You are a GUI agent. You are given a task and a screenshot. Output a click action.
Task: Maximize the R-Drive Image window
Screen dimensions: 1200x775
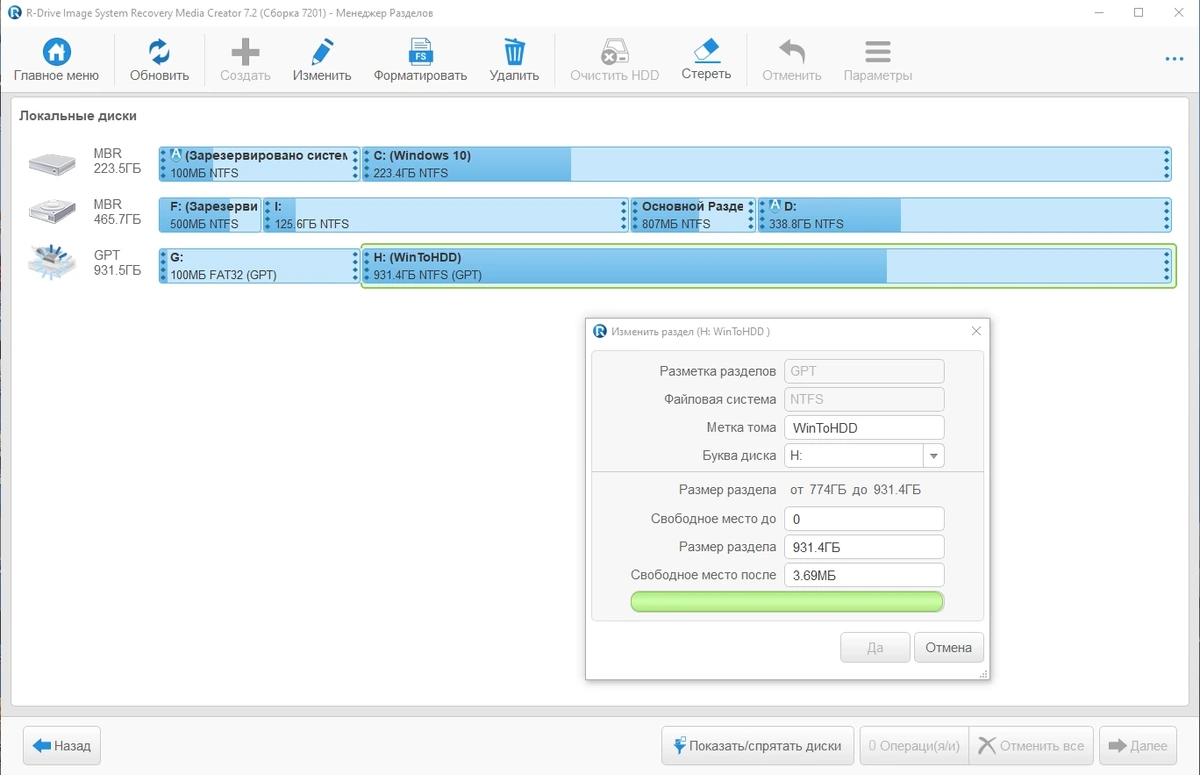pos(1138,13)
